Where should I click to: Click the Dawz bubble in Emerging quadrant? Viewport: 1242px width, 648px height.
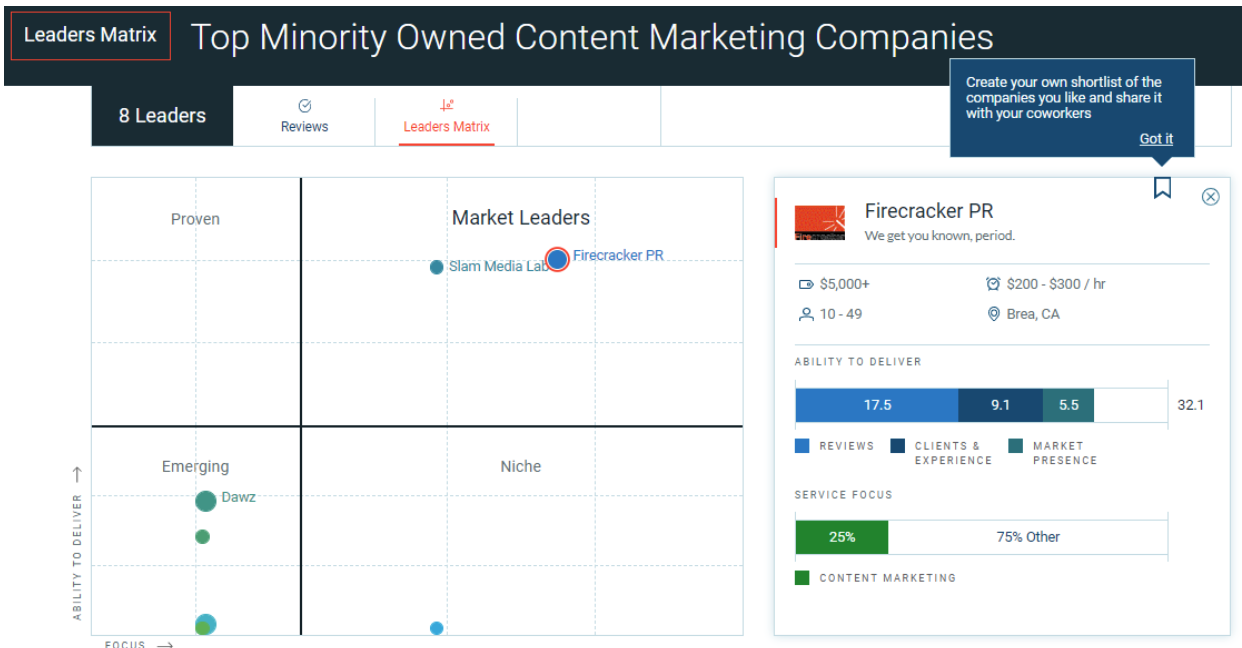pos(205,501)
